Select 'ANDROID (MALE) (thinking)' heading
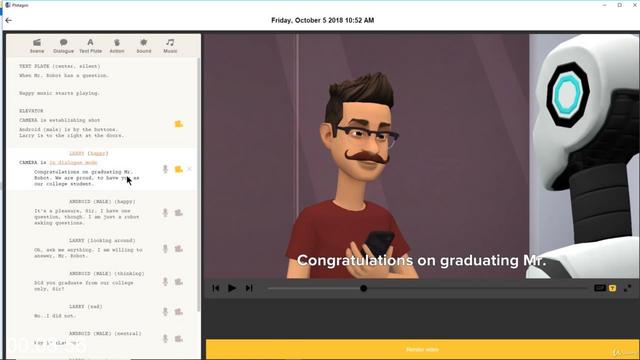The image size is (640, 360). pyautogui.click(x=107, y=273)
